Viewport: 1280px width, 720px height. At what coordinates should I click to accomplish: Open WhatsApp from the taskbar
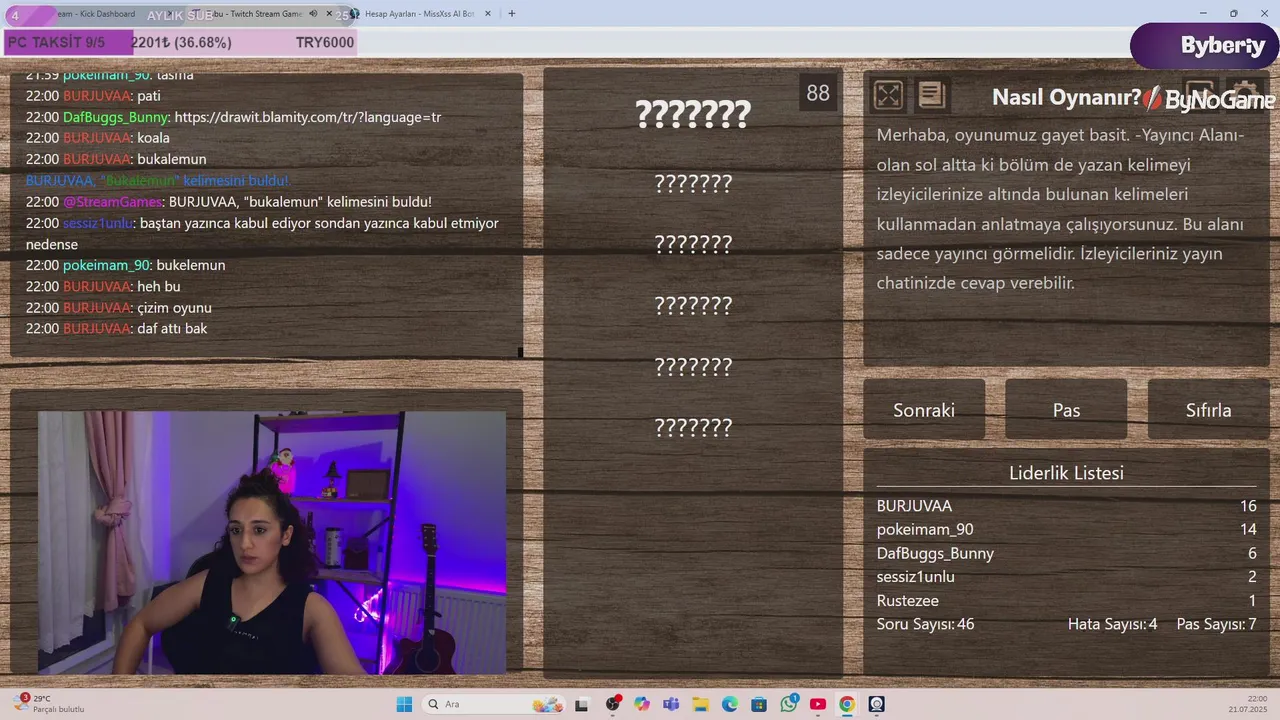pos(789,704)
